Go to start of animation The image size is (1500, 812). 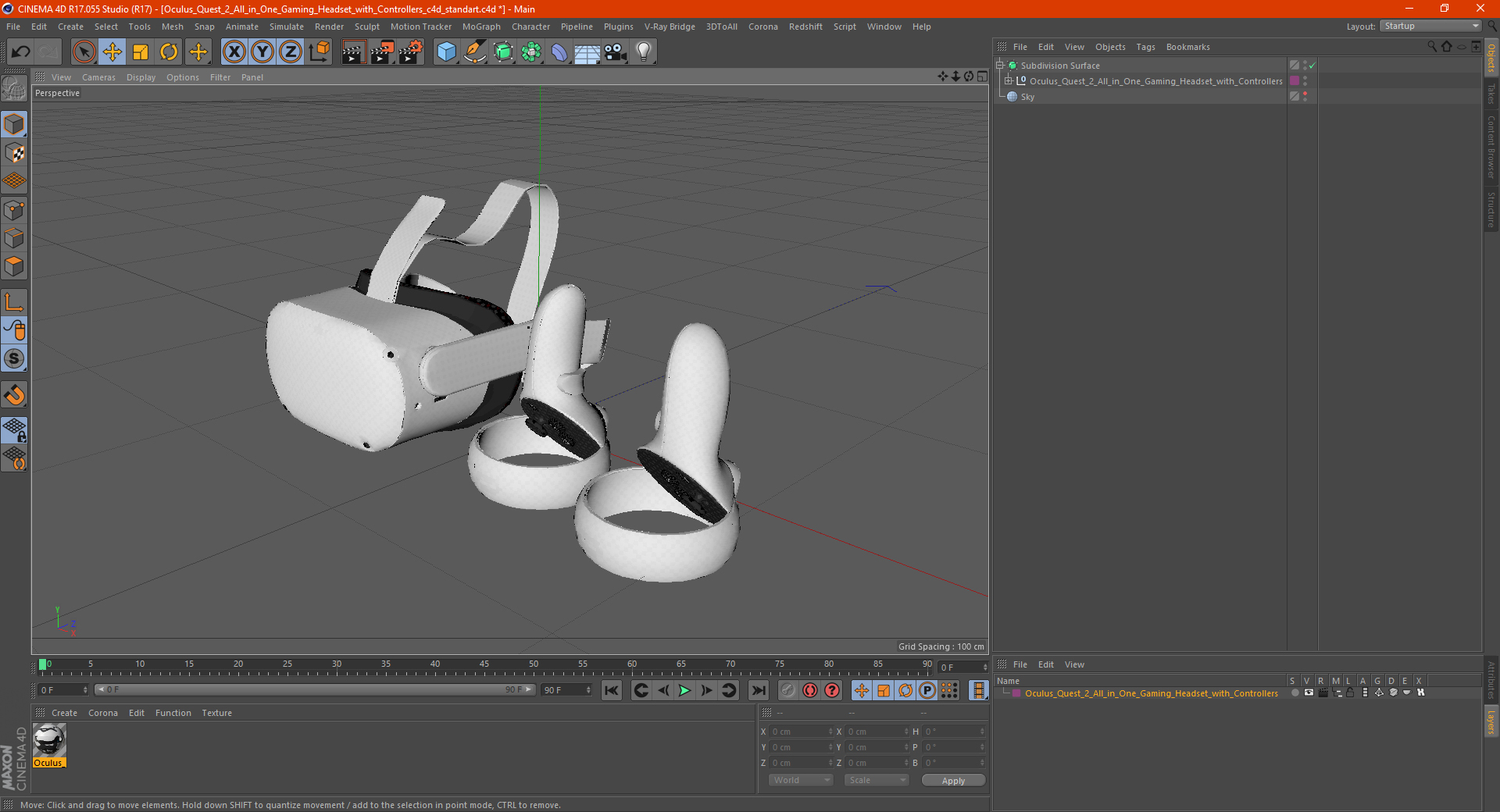612,690
